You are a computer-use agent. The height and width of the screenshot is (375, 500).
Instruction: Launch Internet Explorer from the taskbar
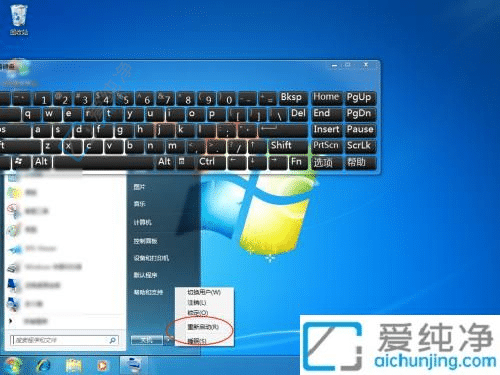[44, 366]
